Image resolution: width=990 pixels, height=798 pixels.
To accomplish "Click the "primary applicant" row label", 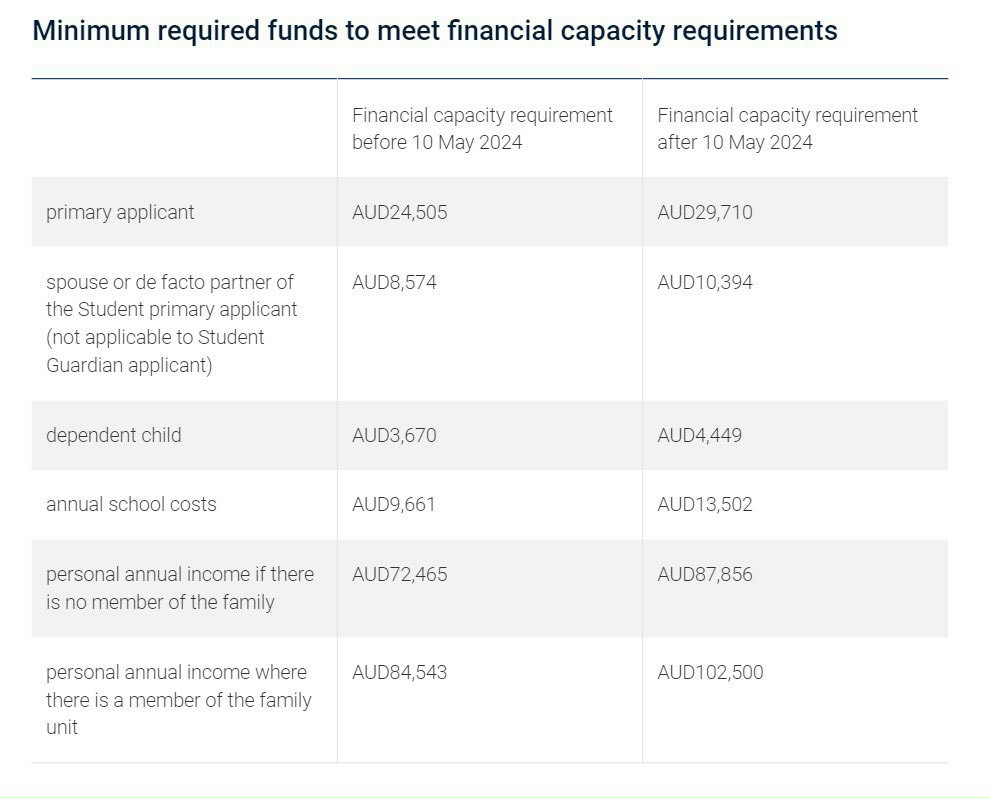I will pos(120,212).
